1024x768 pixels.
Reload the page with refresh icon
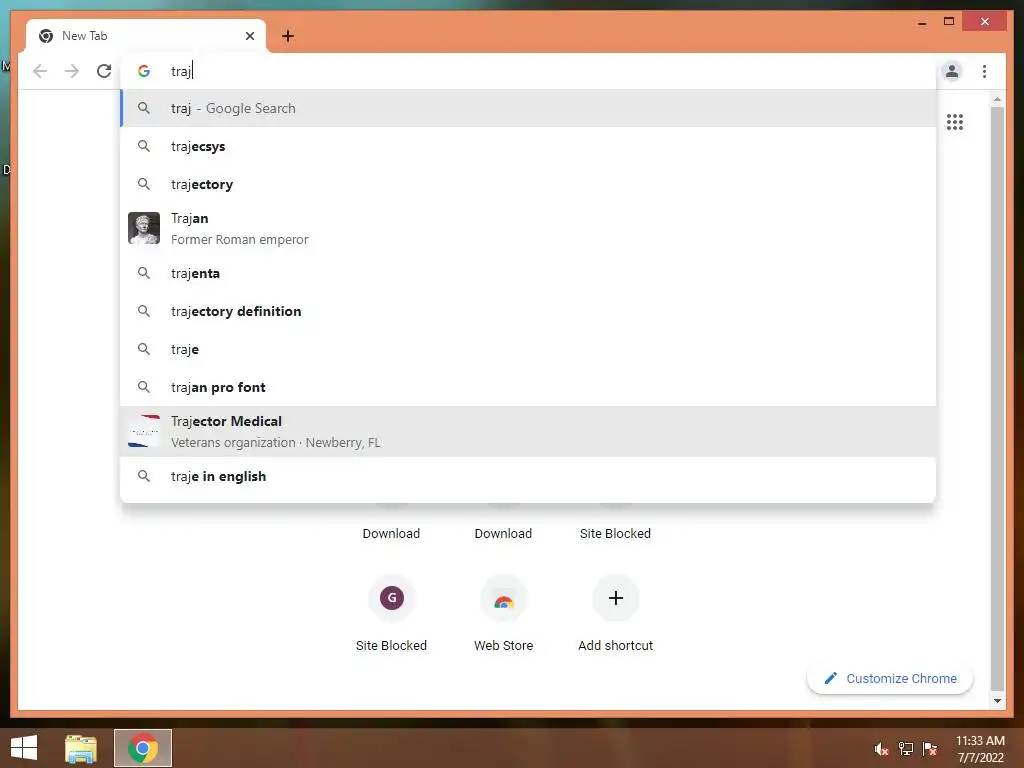(x=104, y=71)
